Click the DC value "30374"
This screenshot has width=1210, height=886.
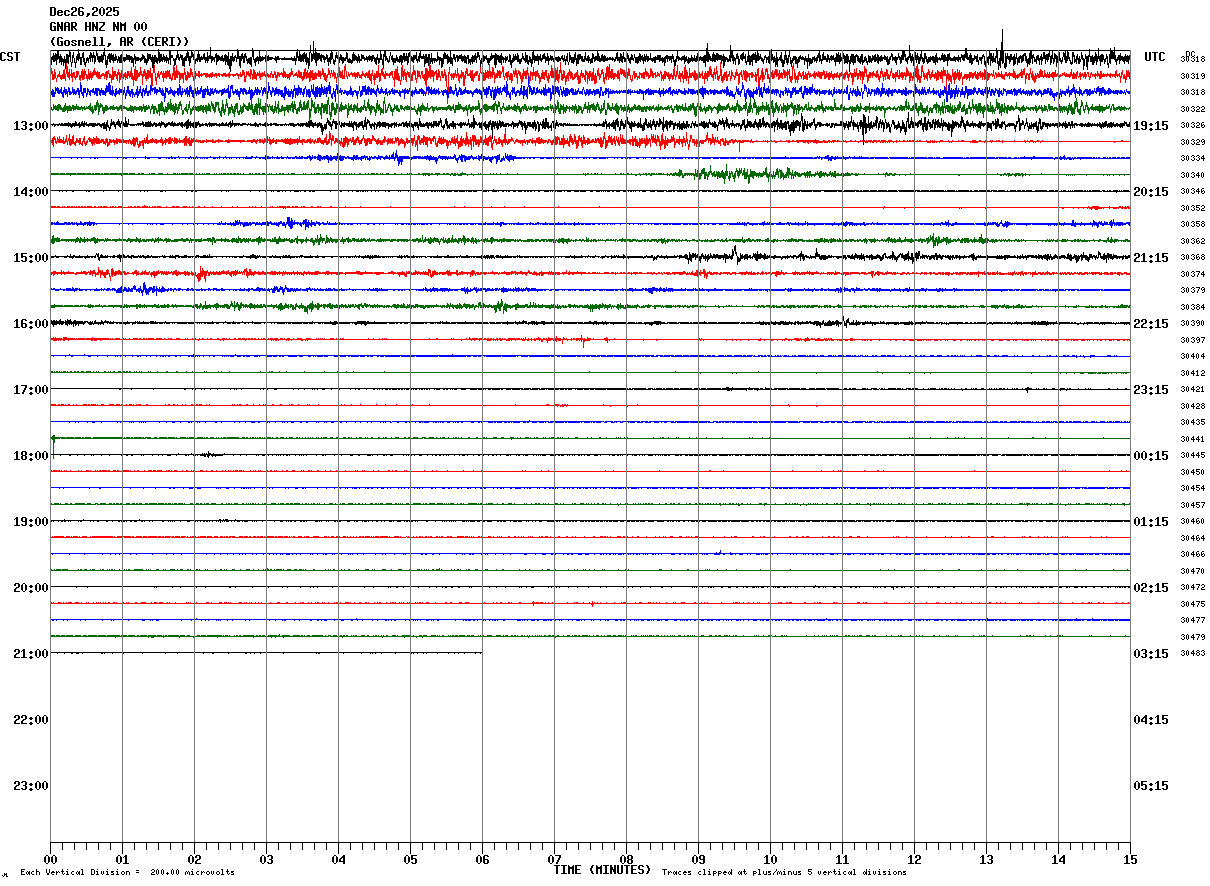point(1192,274)
